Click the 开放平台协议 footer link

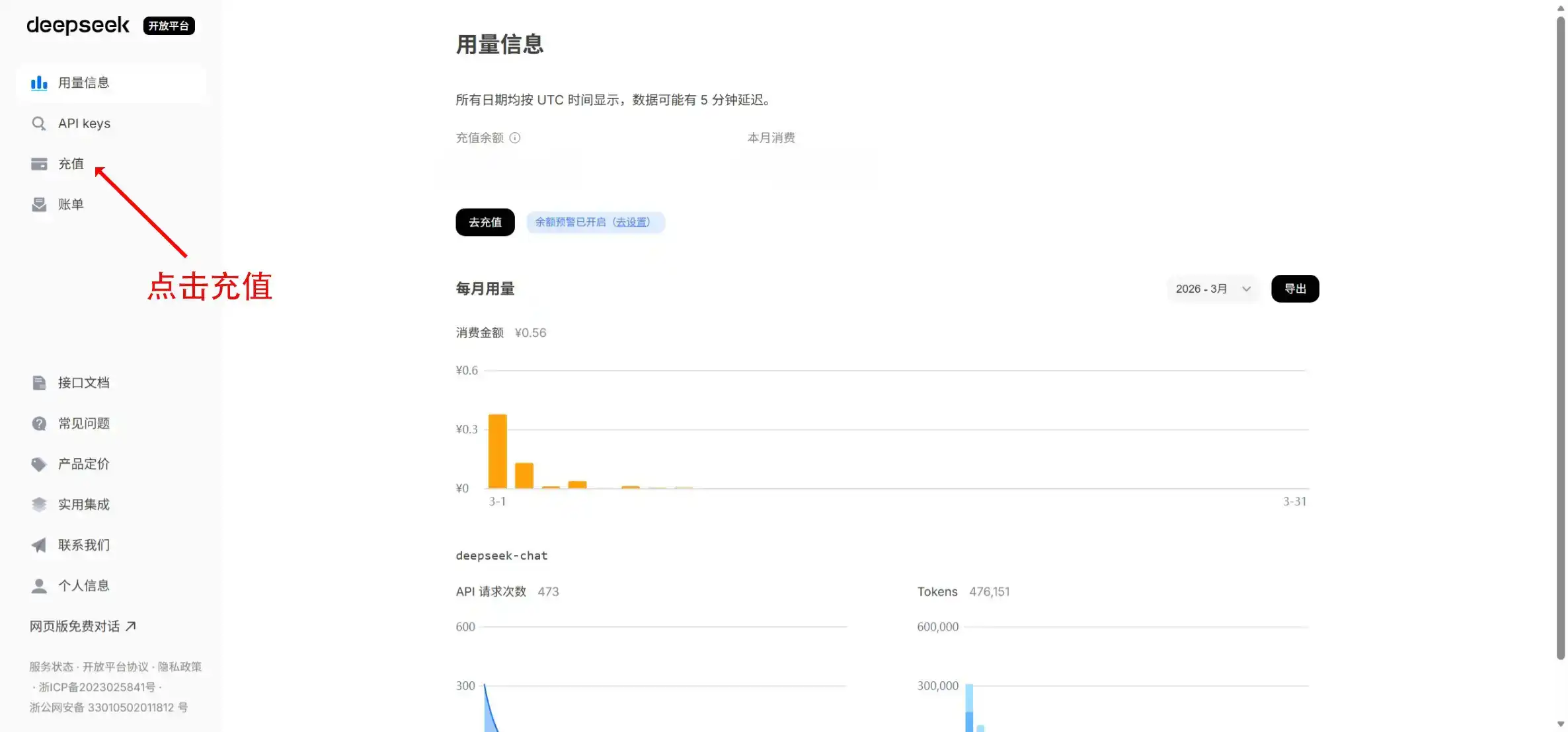(x=115, y=667)
